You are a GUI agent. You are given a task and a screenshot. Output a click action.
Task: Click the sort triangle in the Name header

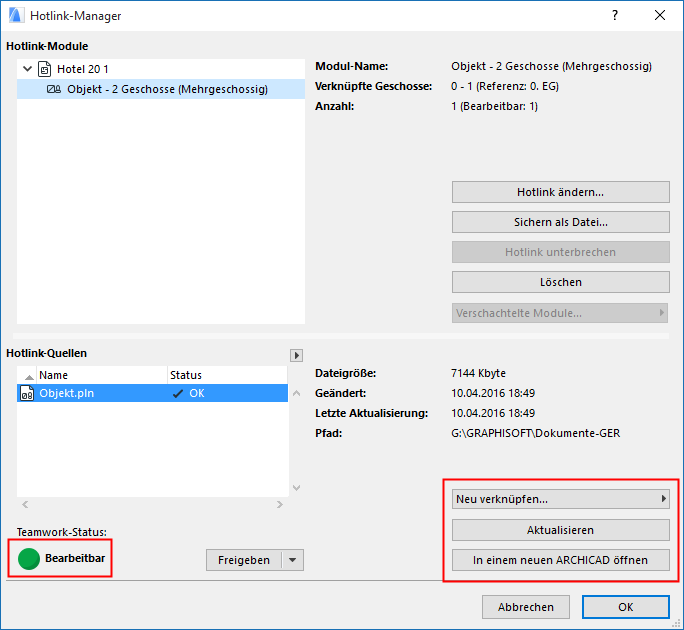(29, 377)
